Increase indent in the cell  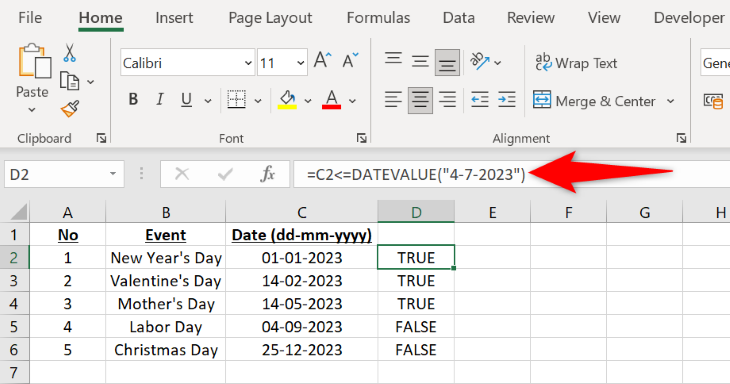point(507,100)
